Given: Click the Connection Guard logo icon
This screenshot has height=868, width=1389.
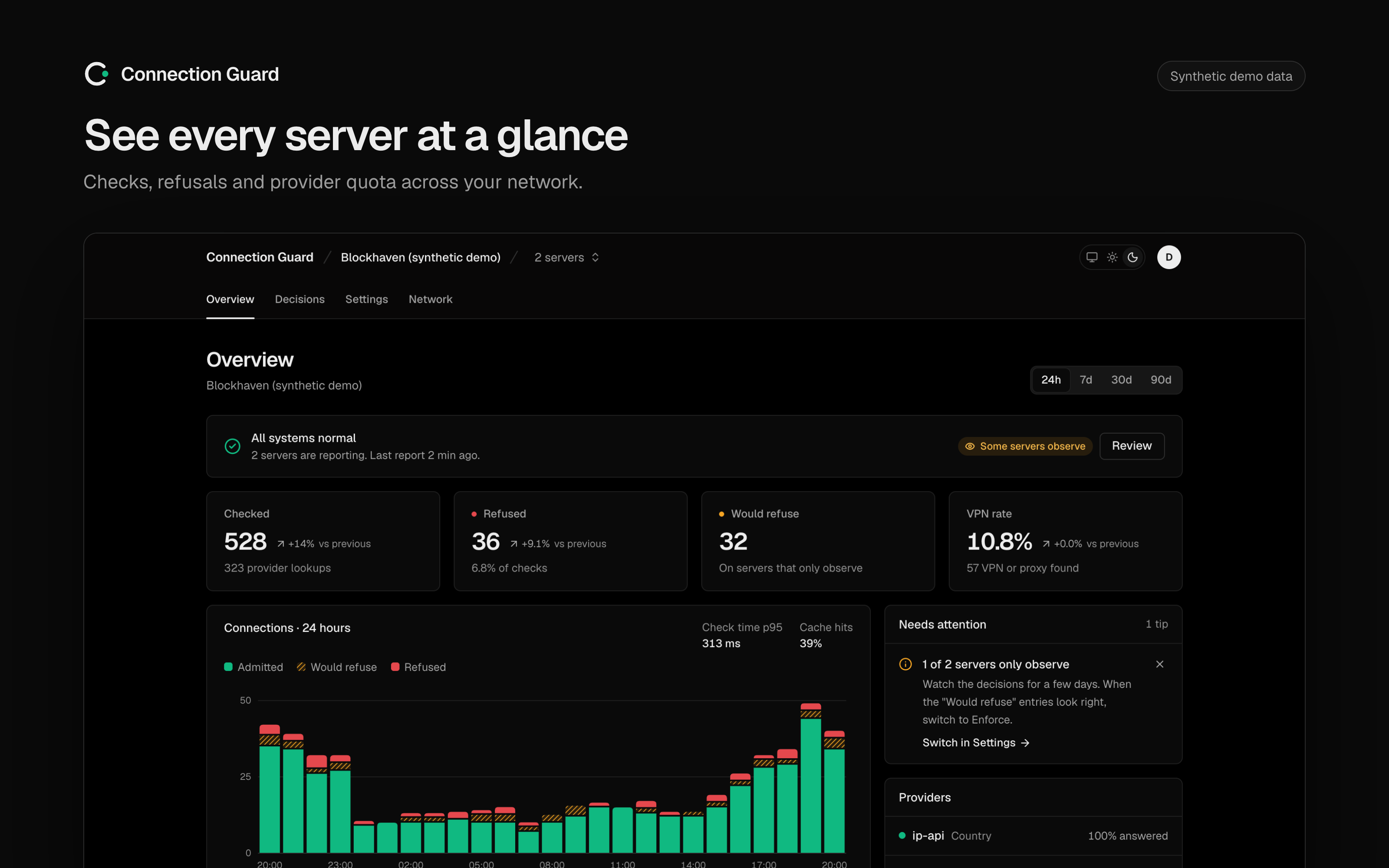Looking at the screenshot, I should [x=96, y=74].
